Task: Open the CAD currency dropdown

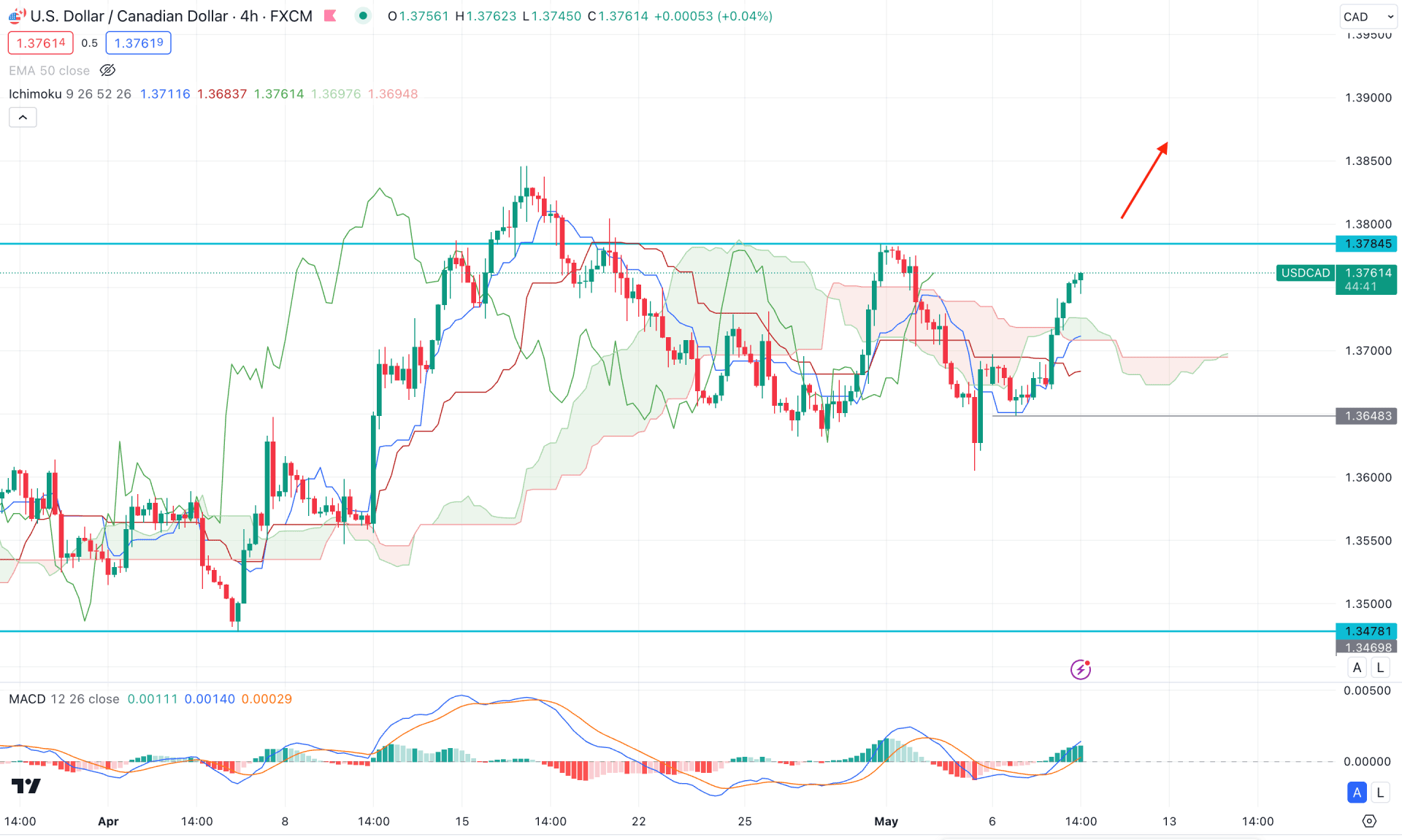Action: (x=1368, y=16)
